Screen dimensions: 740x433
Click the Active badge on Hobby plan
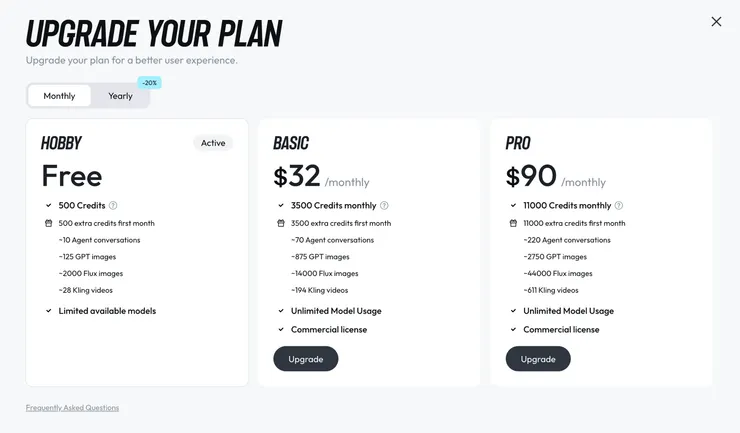pos(213,143)
